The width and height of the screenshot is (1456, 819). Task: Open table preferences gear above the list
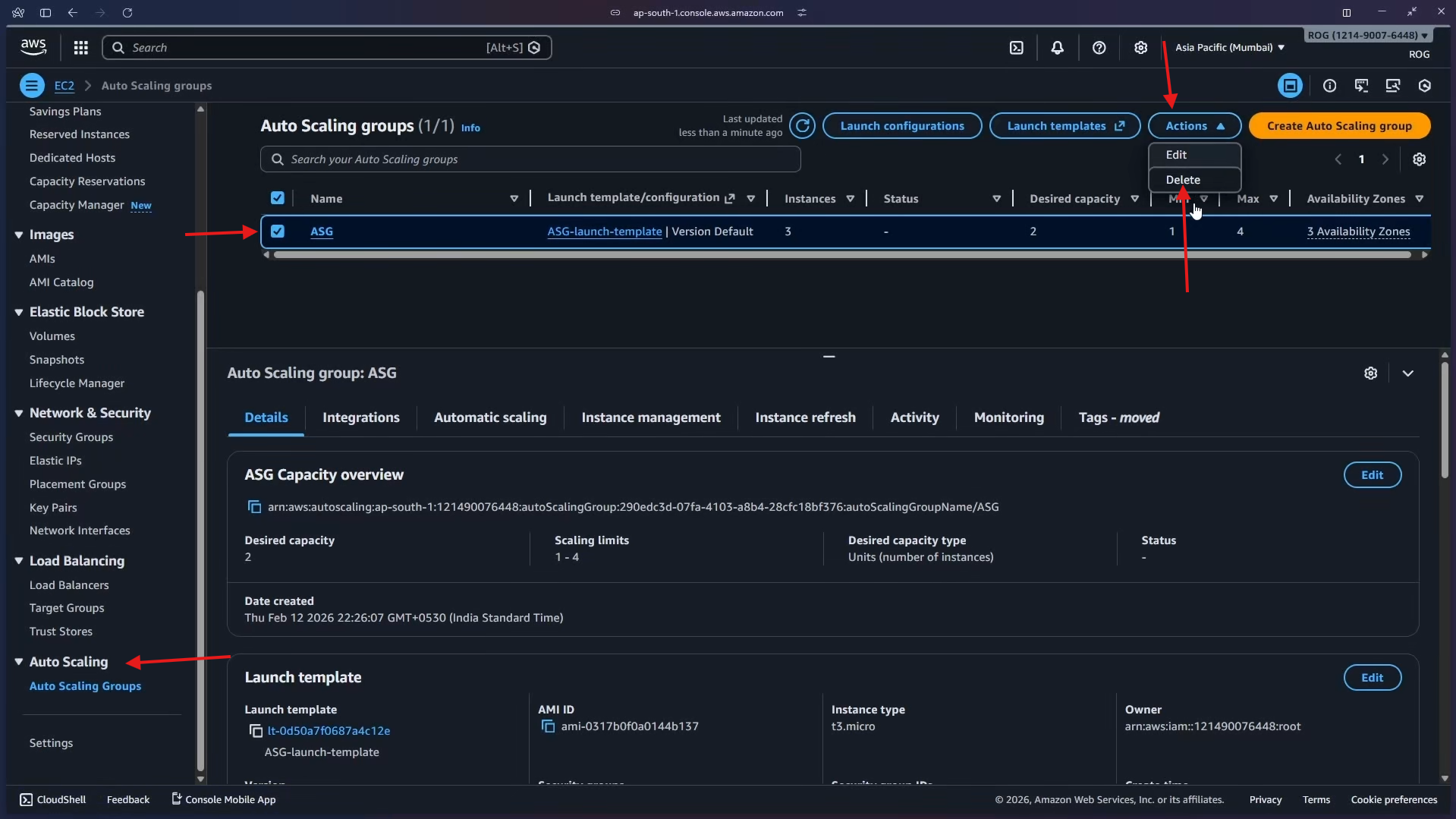[x=1418, y=159]
